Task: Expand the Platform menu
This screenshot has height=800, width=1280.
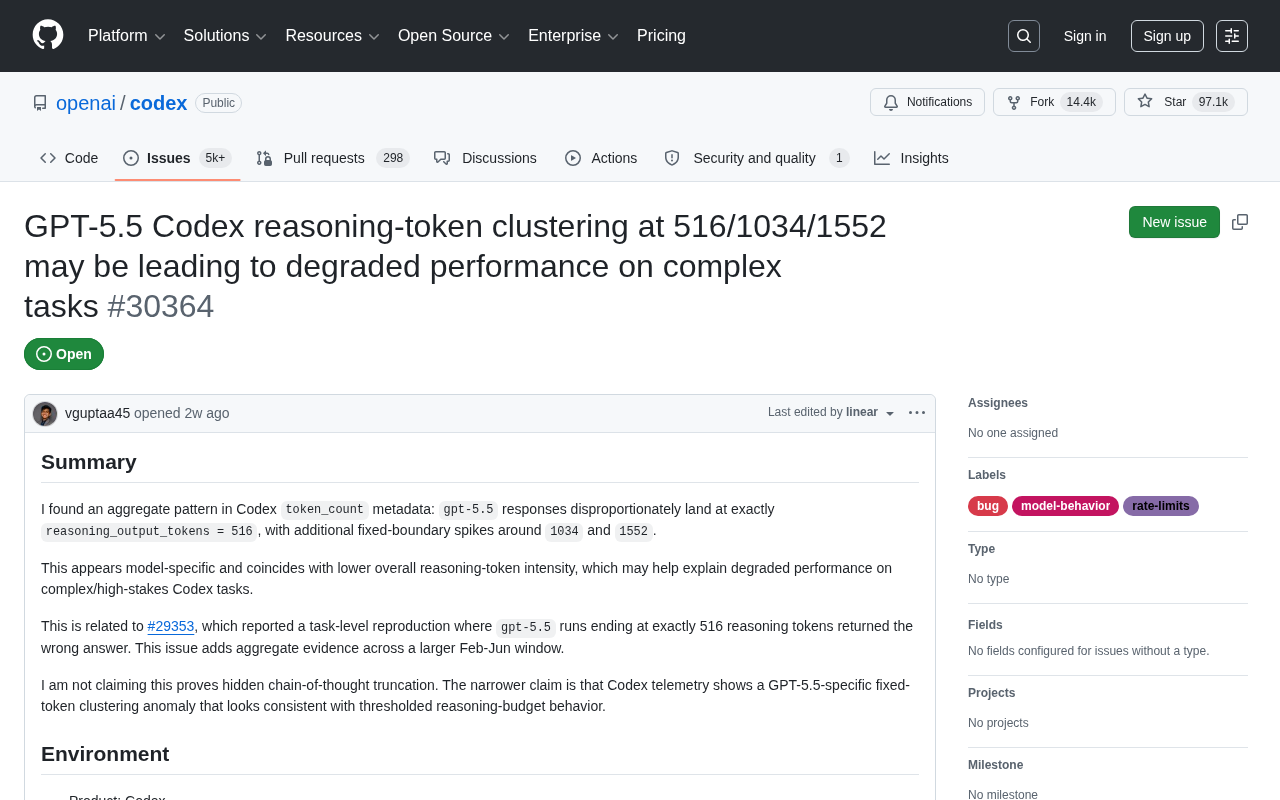Action: point(127,36)
